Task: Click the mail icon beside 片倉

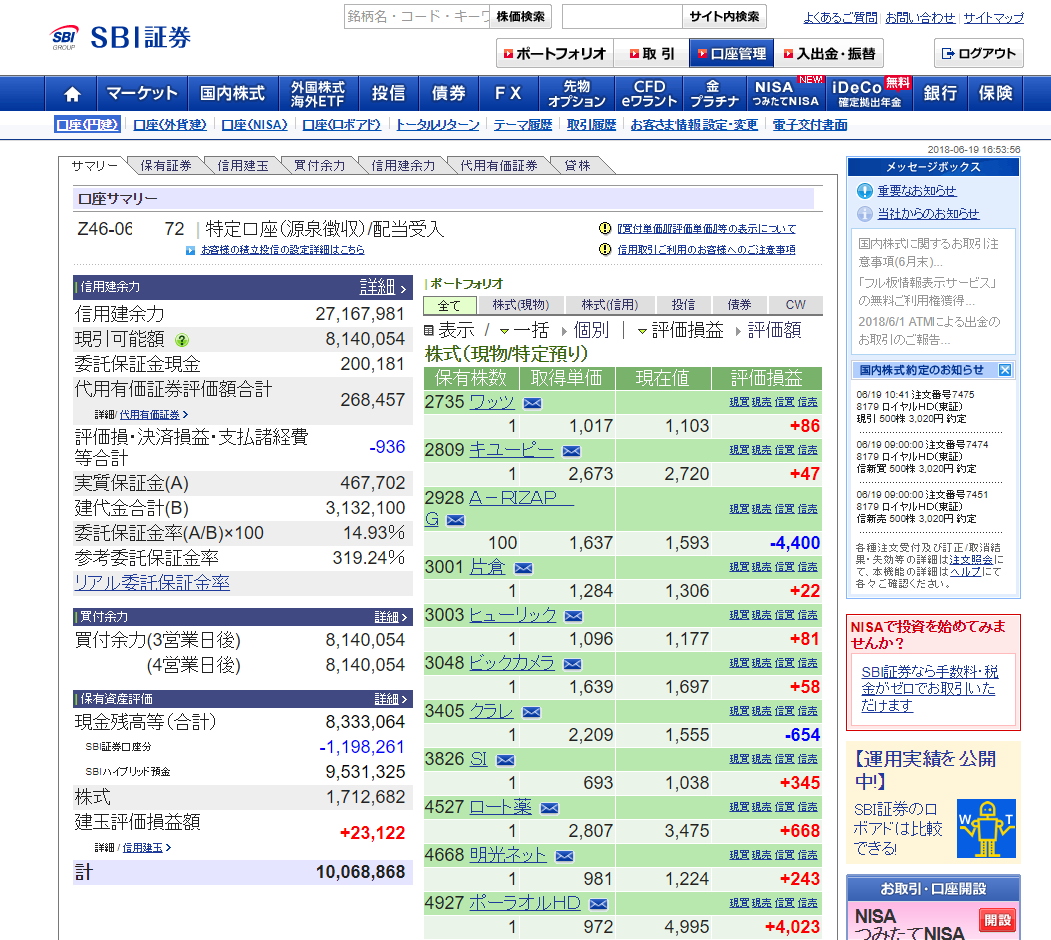Action: point(523,568)
